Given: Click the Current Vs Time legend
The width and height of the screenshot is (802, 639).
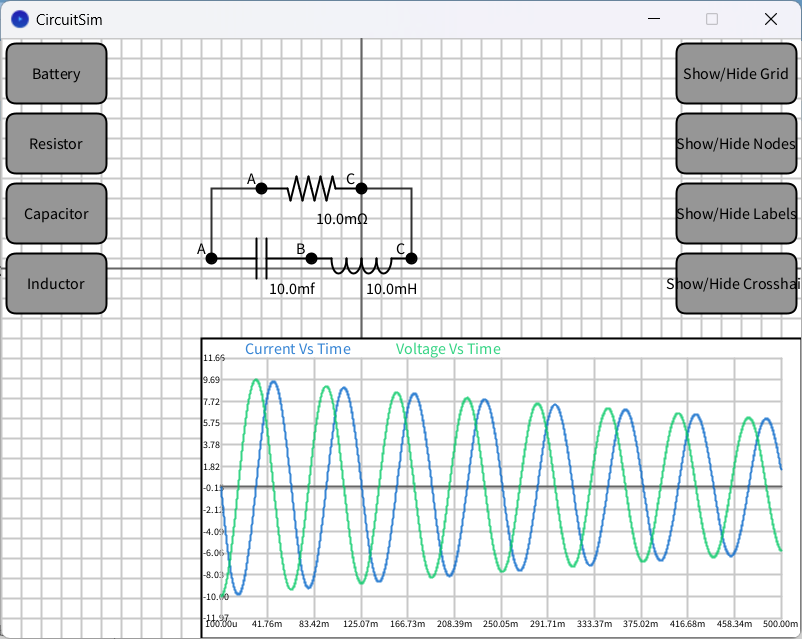Looking at the screenshot, I should click(298, 349).
